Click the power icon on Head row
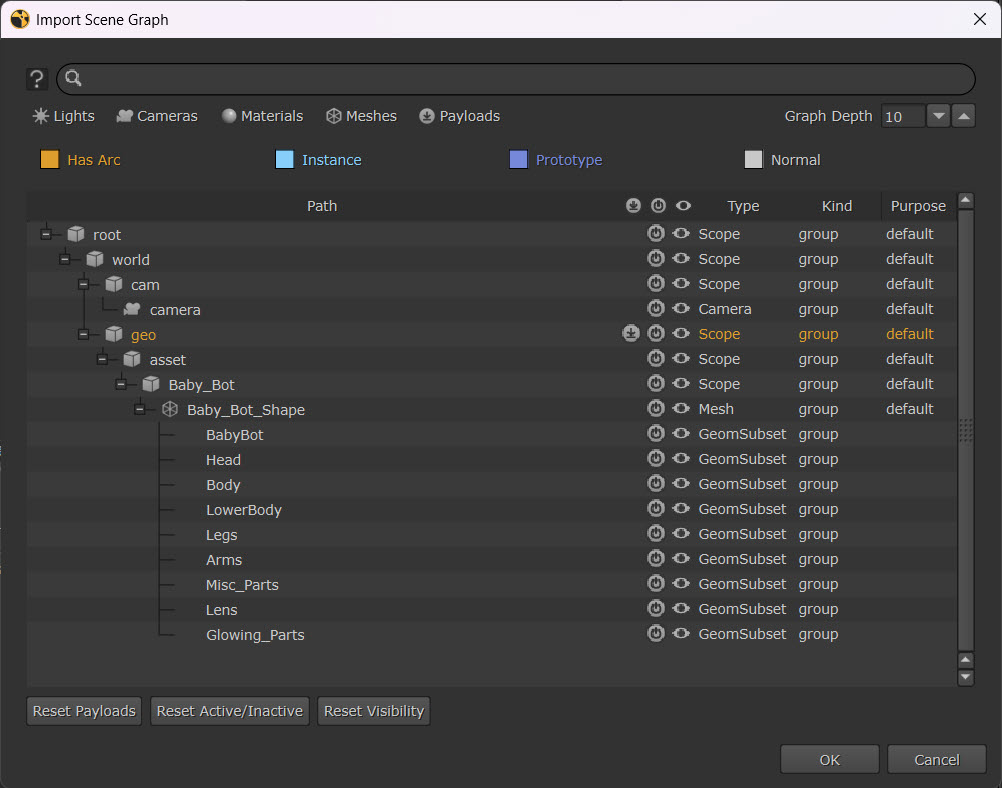The height and width of the screenshot is (788, 1002). coord(656,459)
